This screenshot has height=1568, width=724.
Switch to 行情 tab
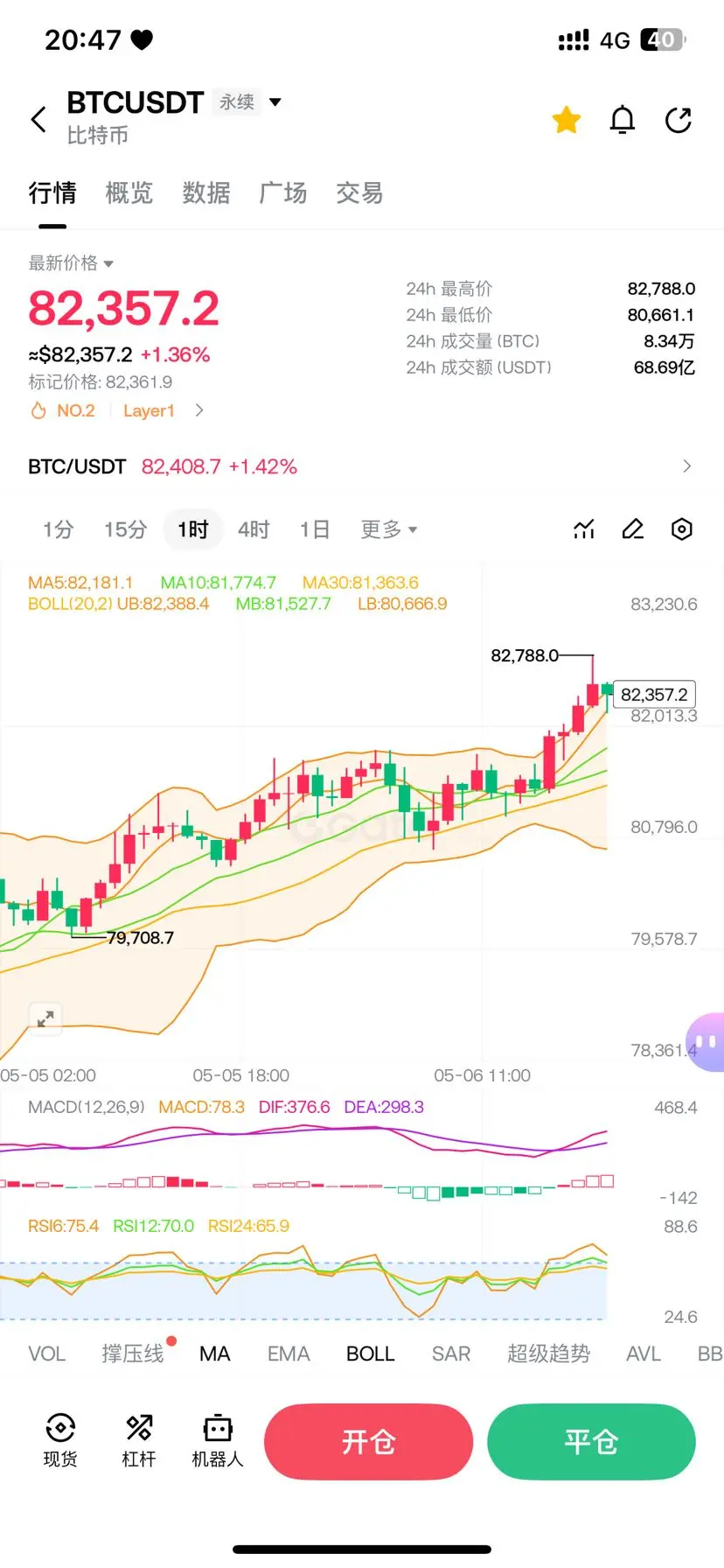pos(52,192)
